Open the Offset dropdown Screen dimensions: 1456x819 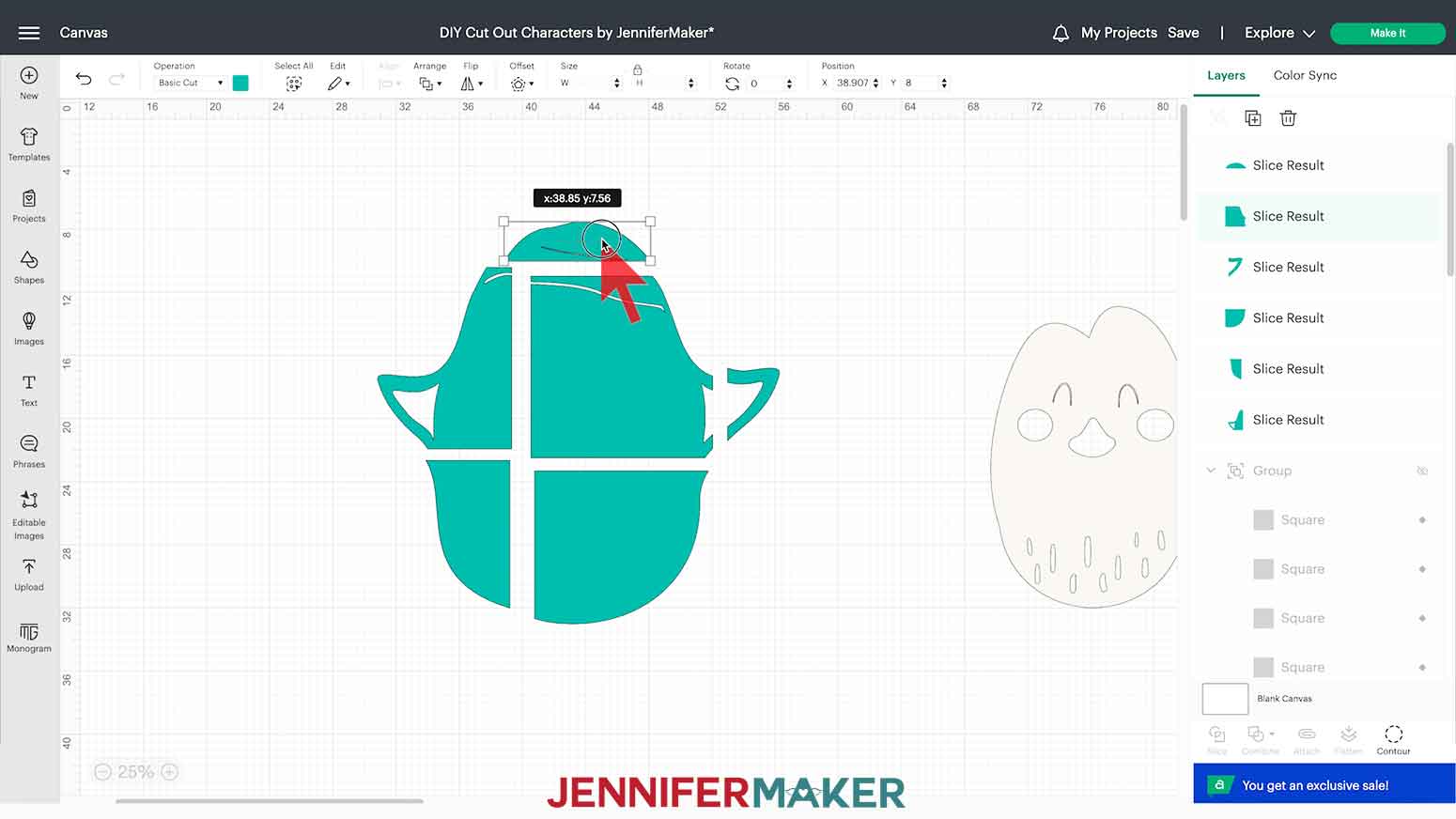[x=522, y=84]
